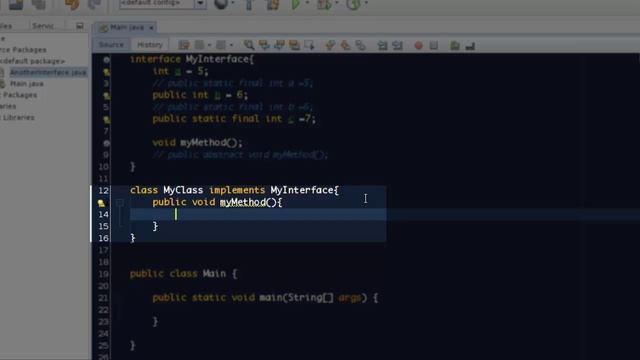
Task: Click the word 'implements' on line 12
Action: (237, 190)
